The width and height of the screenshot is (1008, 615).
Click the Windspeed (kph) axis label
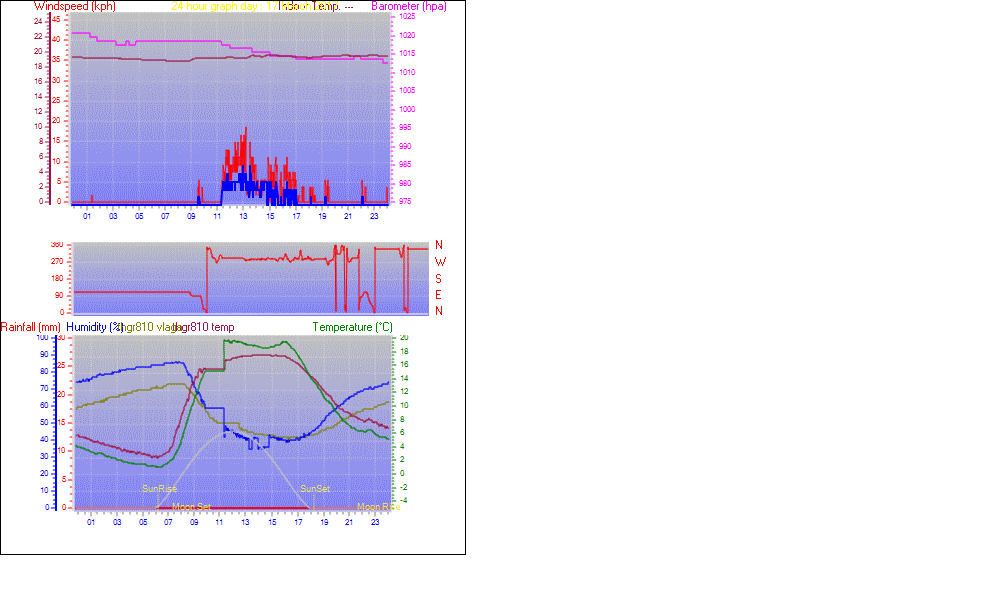click(74, 6)
